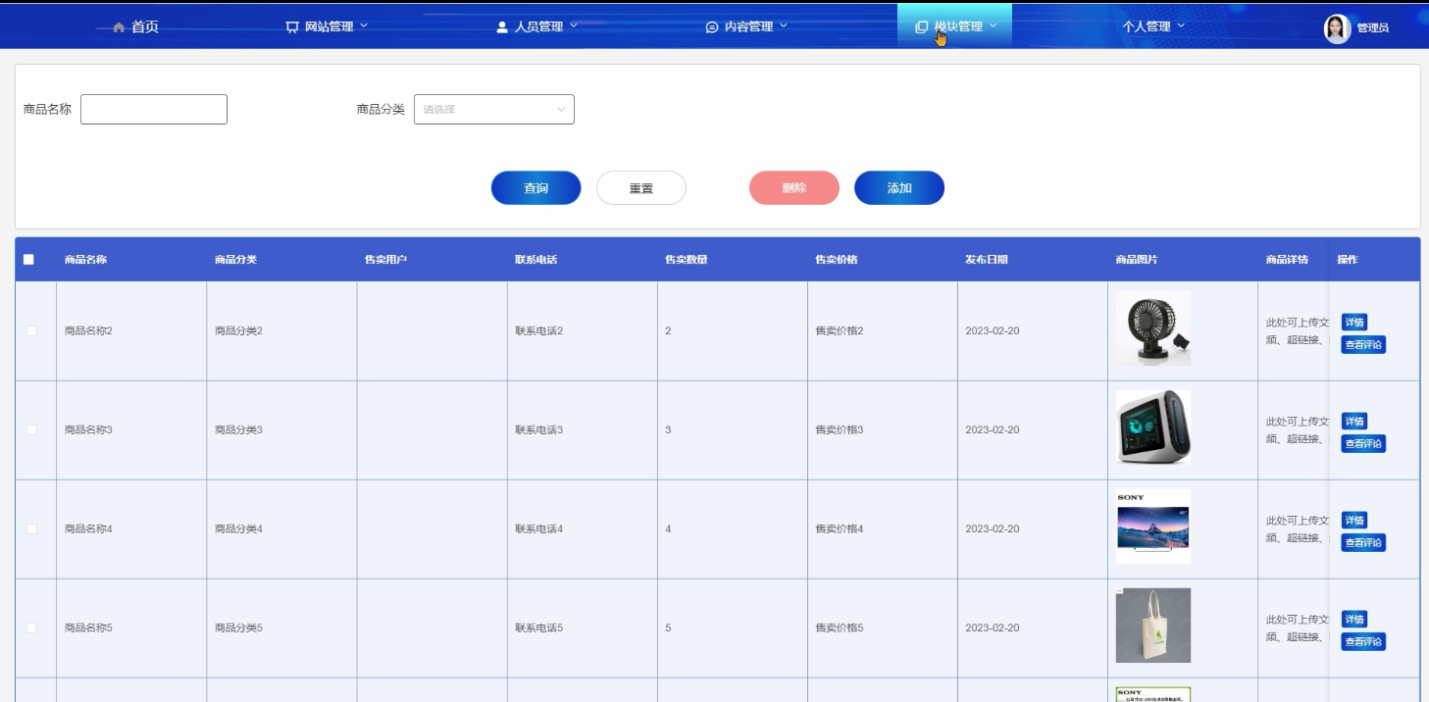Click the 售卖数量 column header
1429x702 pixels.
[x=686, y=260]
